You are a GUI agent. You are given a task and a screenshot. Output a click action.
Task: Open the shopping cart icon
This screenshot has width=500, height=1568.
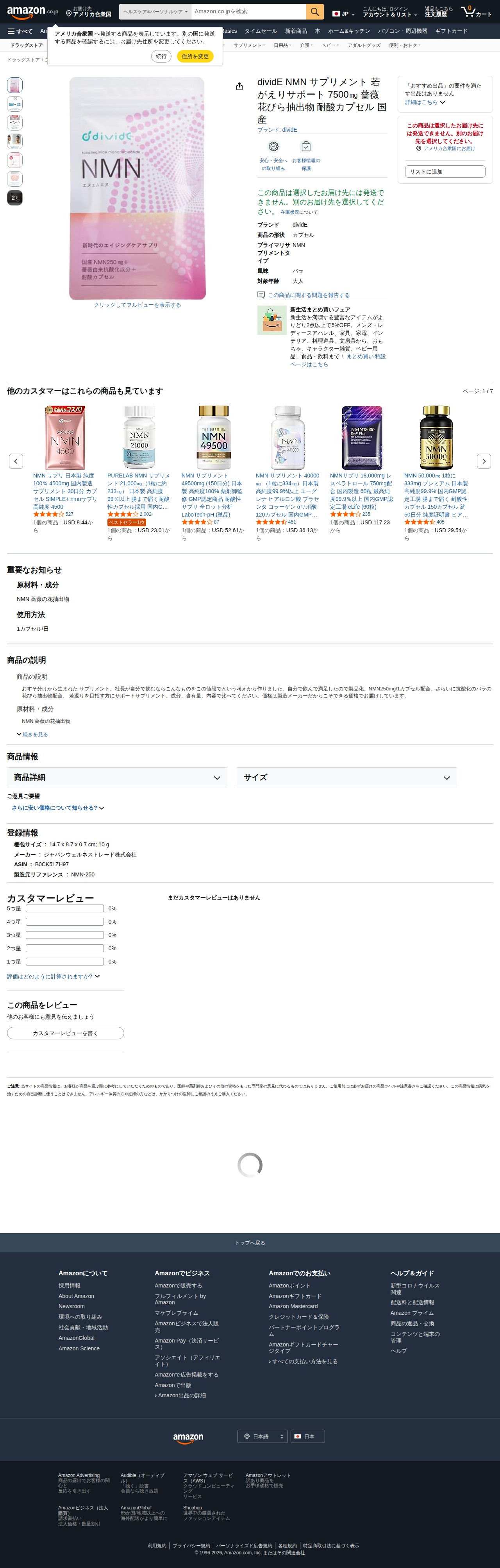click(x=476, y=12)
